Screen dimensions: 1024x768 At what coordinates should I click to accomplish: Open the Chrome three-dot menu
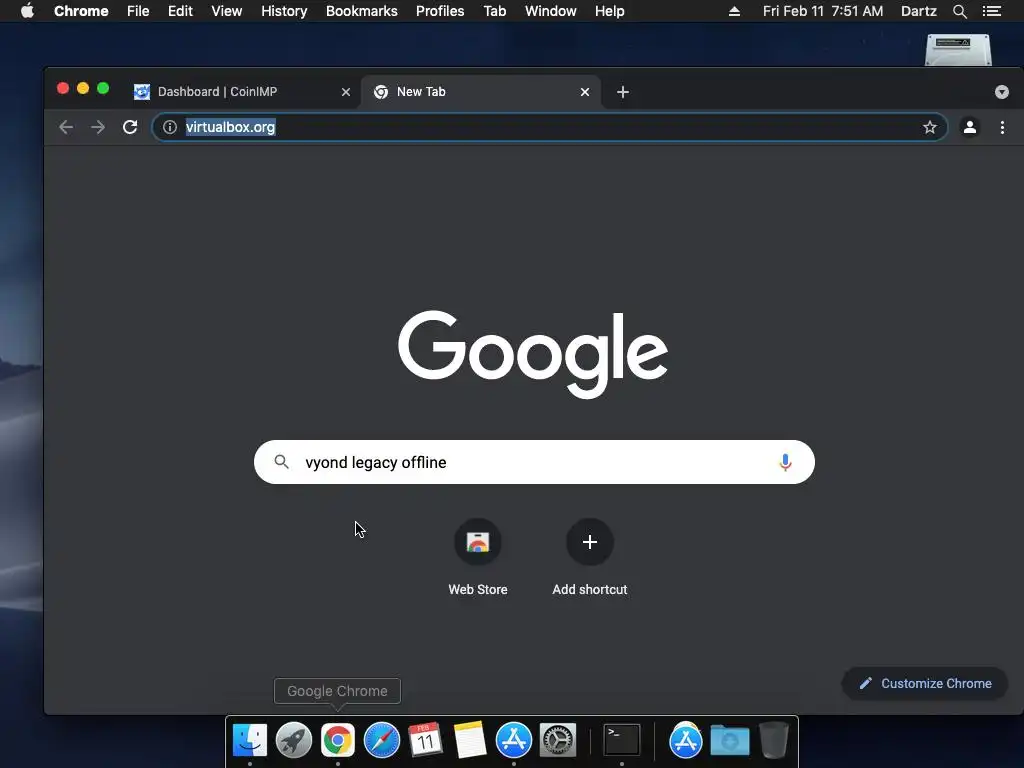pos(1002,127)
